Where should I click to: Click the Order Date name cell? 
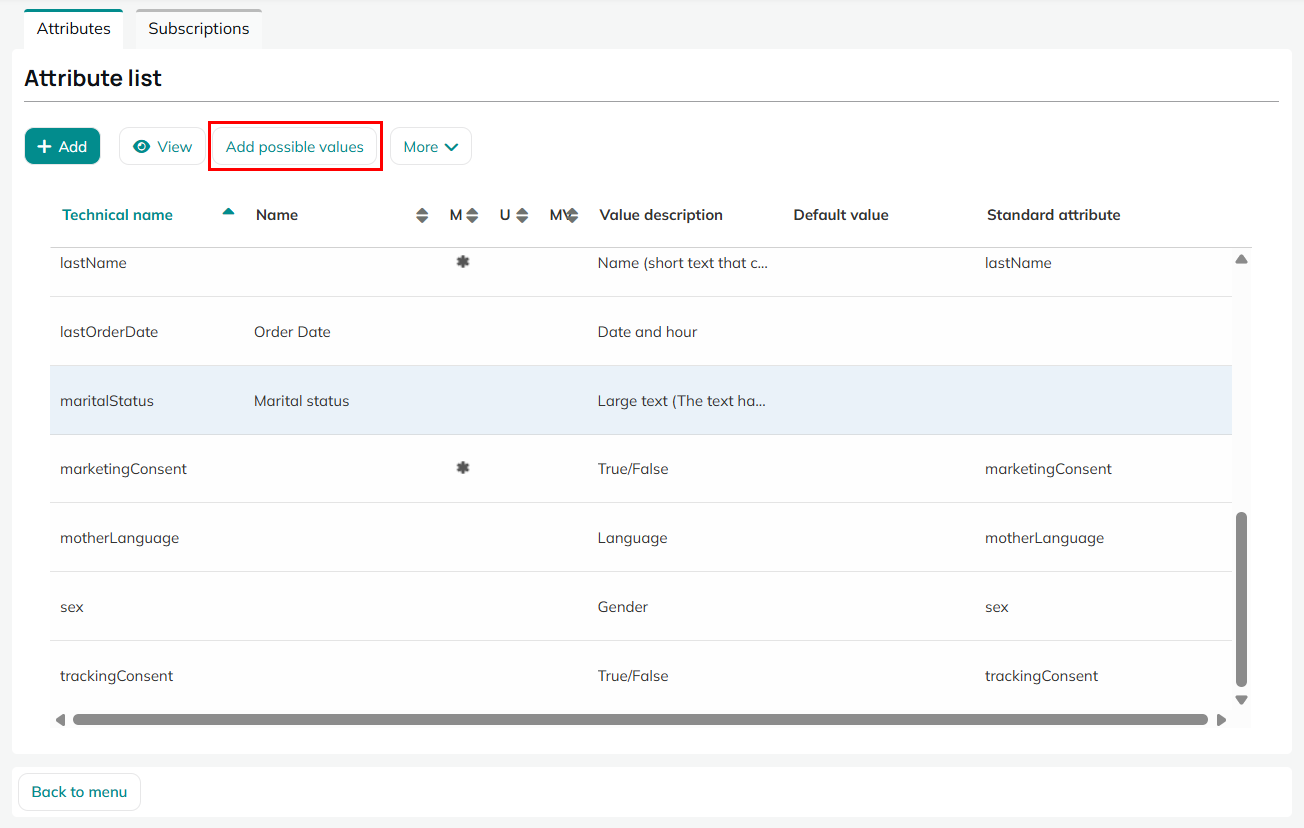point(292,332)
